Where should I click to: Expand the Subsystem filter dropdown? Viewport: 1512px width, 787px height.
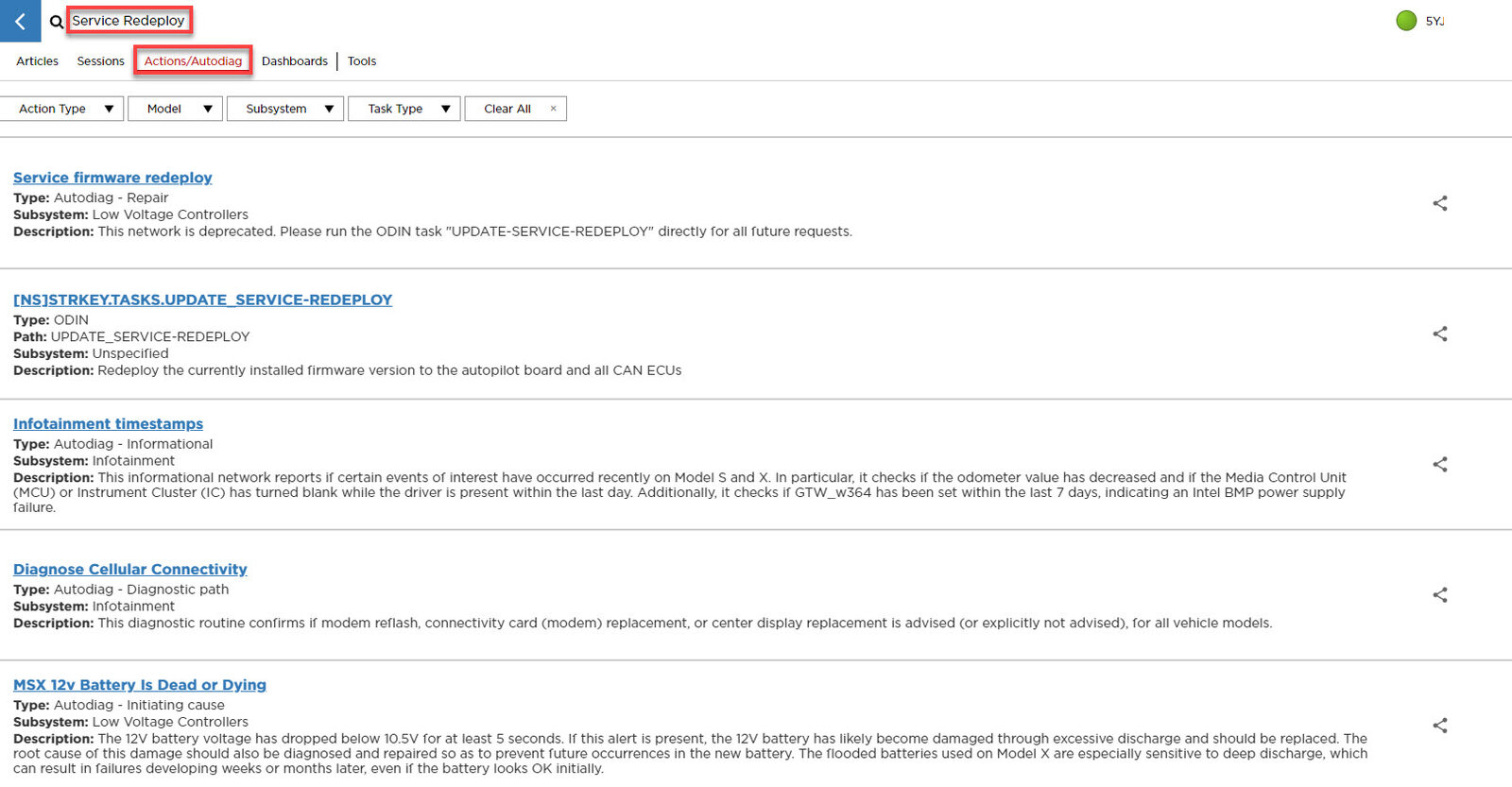[x=285, y=109]
